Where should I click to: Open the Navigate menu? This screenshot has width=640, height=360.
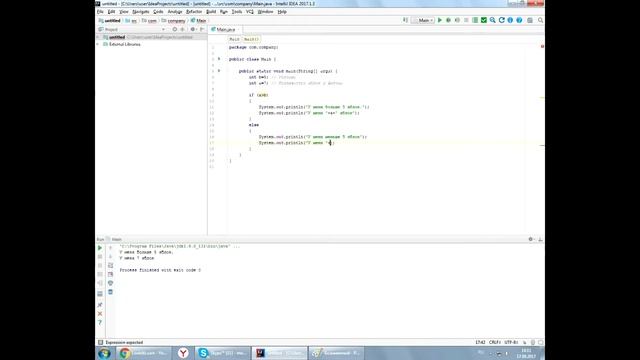pos(141,12)
